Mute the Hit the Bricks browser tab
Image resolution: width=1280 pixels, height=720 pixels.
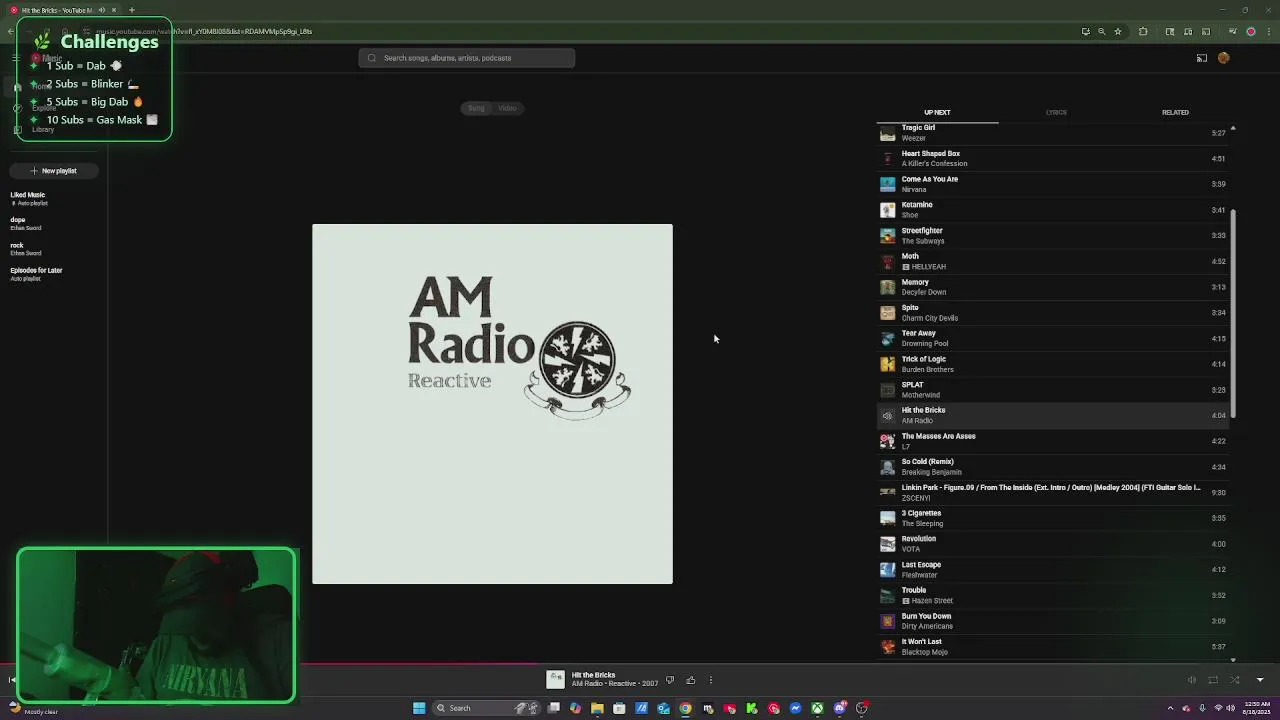click(x=101, y=10)
